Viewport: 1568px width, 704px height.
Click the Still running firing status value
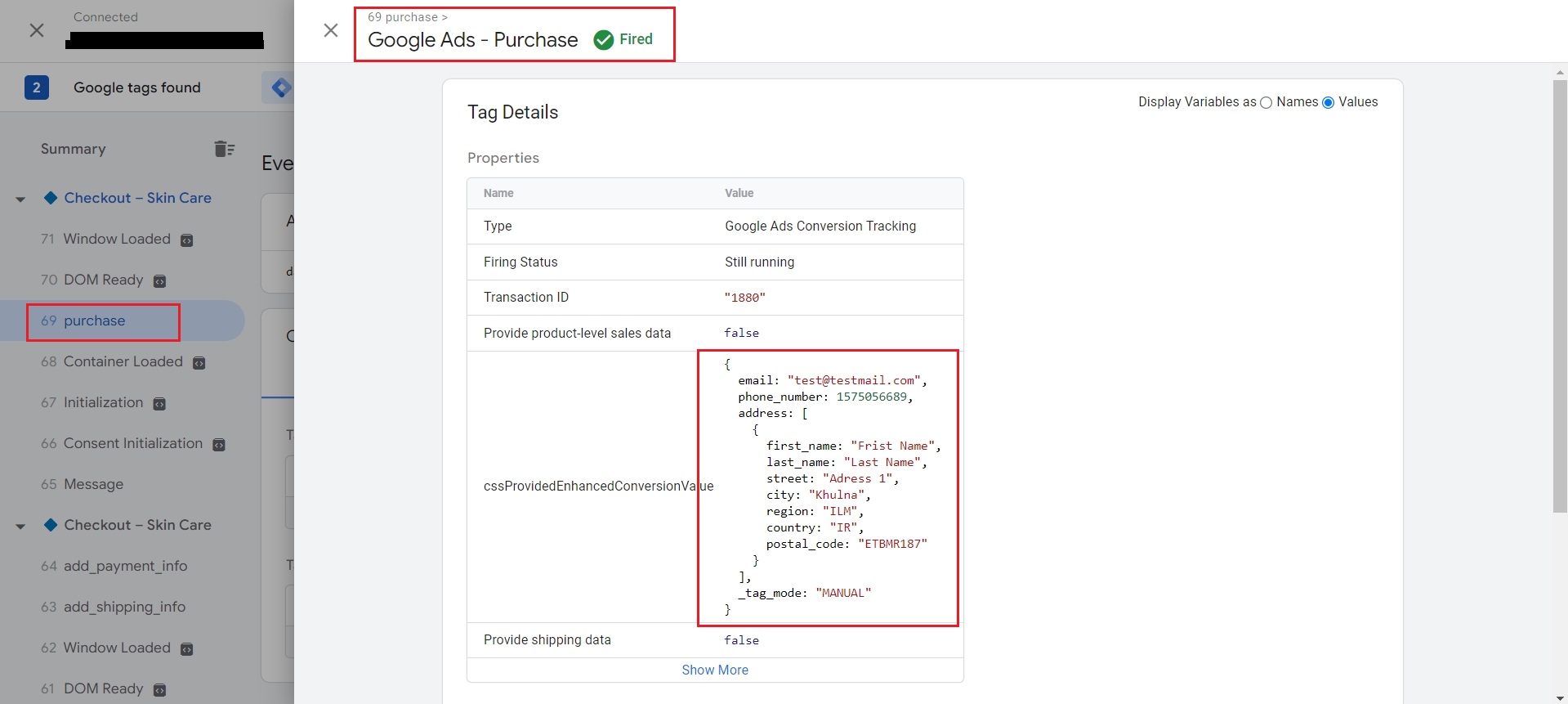pyautogui.click(x=759, y=262)
